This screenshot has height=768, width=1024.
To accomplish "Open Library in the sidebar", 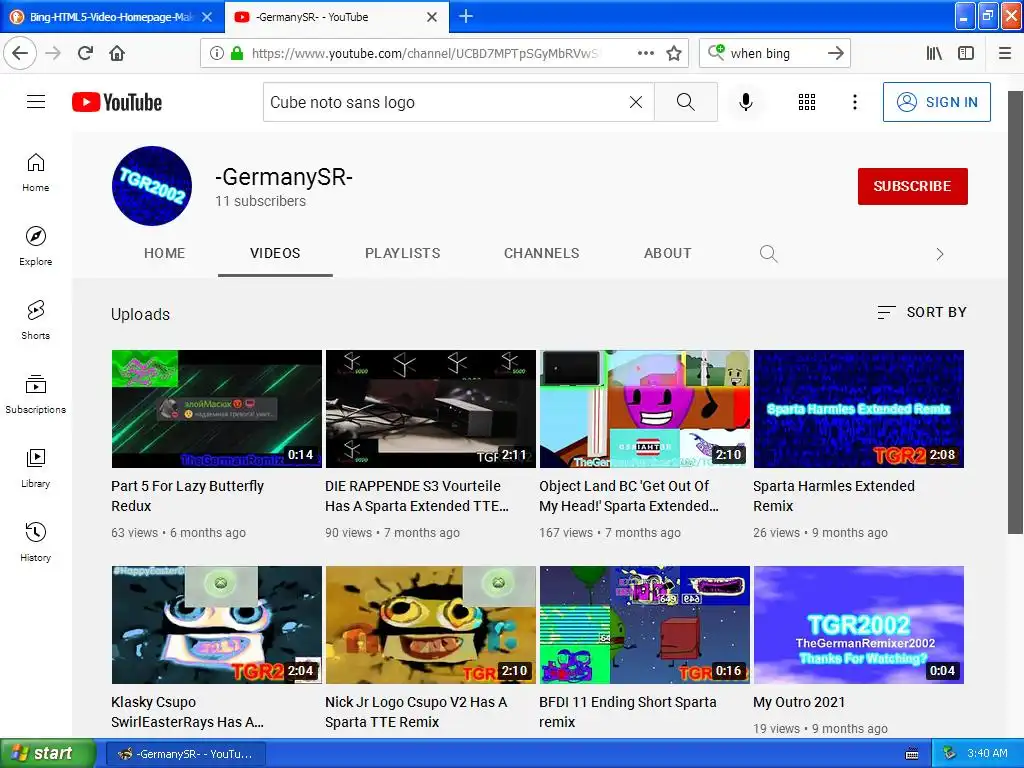I will pyautogui.click(x=36, y=468).
